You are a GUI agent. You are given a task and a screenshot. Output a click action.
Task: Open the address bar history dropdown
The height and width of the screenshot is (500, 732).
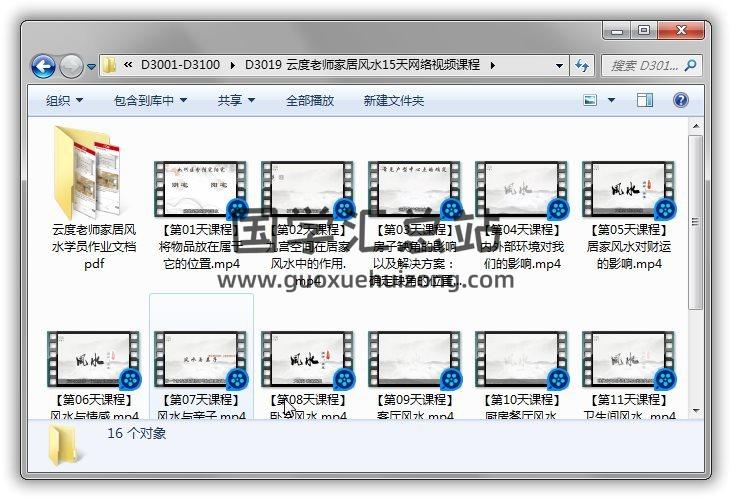(x=559, y=66)
